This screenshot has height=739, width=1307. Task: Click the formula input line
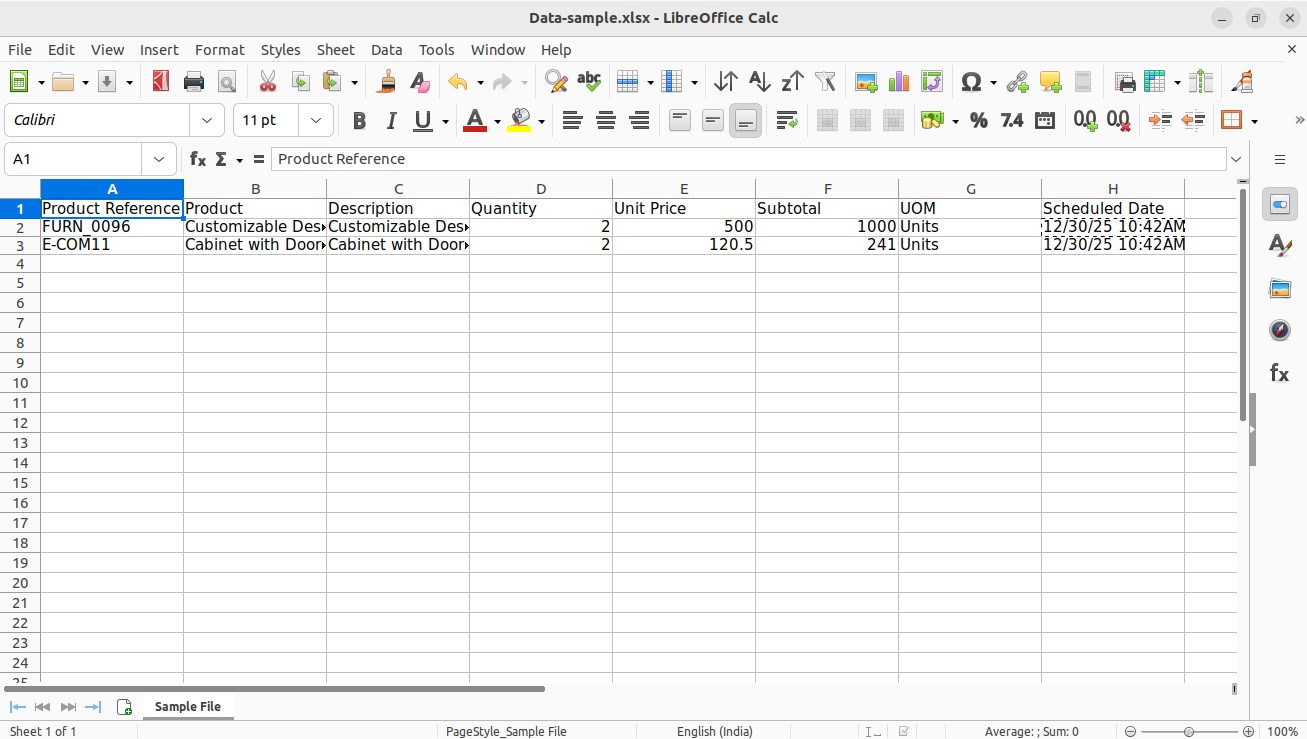pyautogui.click(x=748, y=159)
